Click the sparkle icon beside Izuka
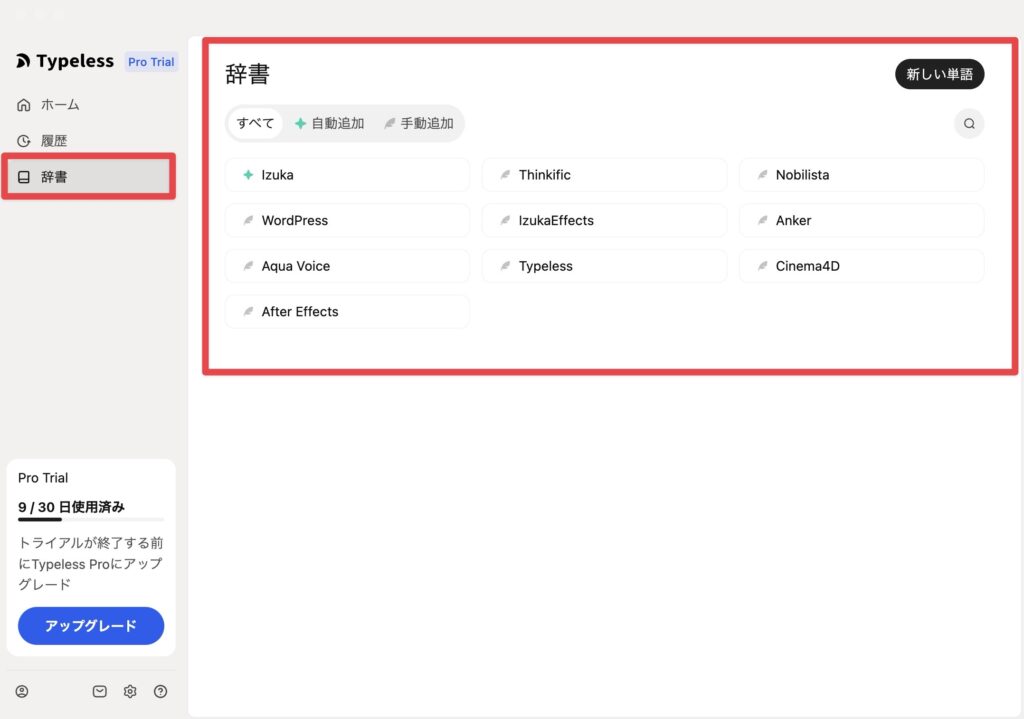Image resolution: width=1024 pixels, height=719 pixels. tap(248, 175)
